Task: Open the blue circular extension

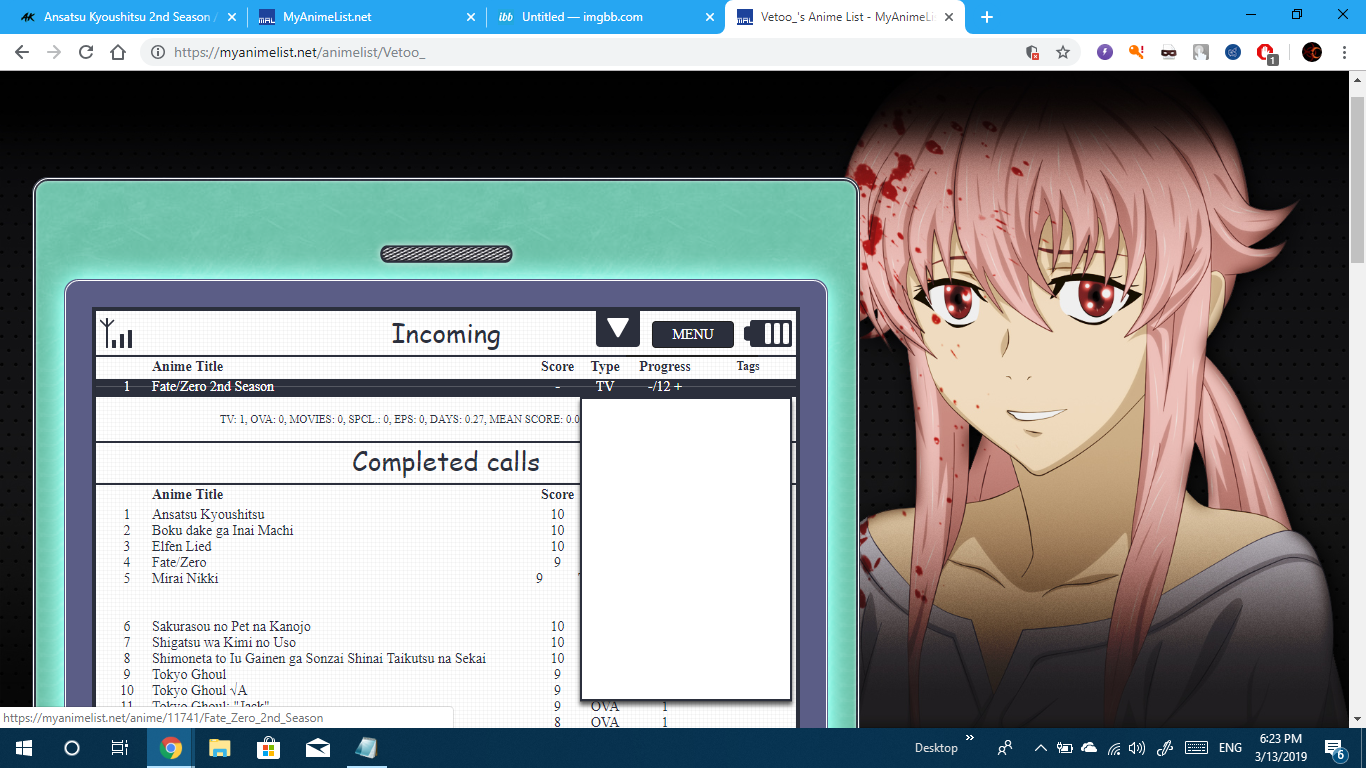Action: [x=1233, y=52]
